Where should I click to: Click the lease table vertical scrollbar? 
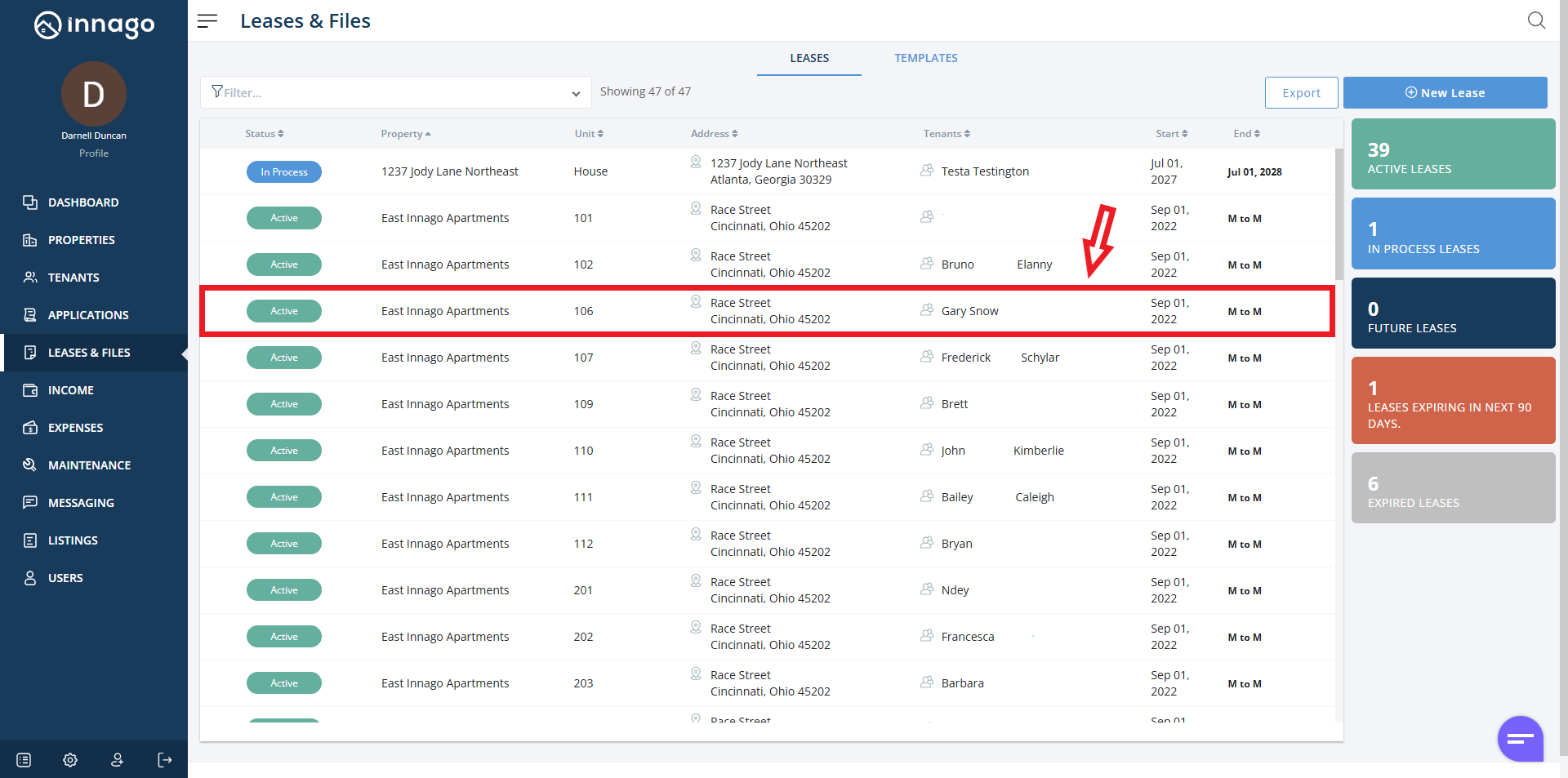coord(1339,214)
